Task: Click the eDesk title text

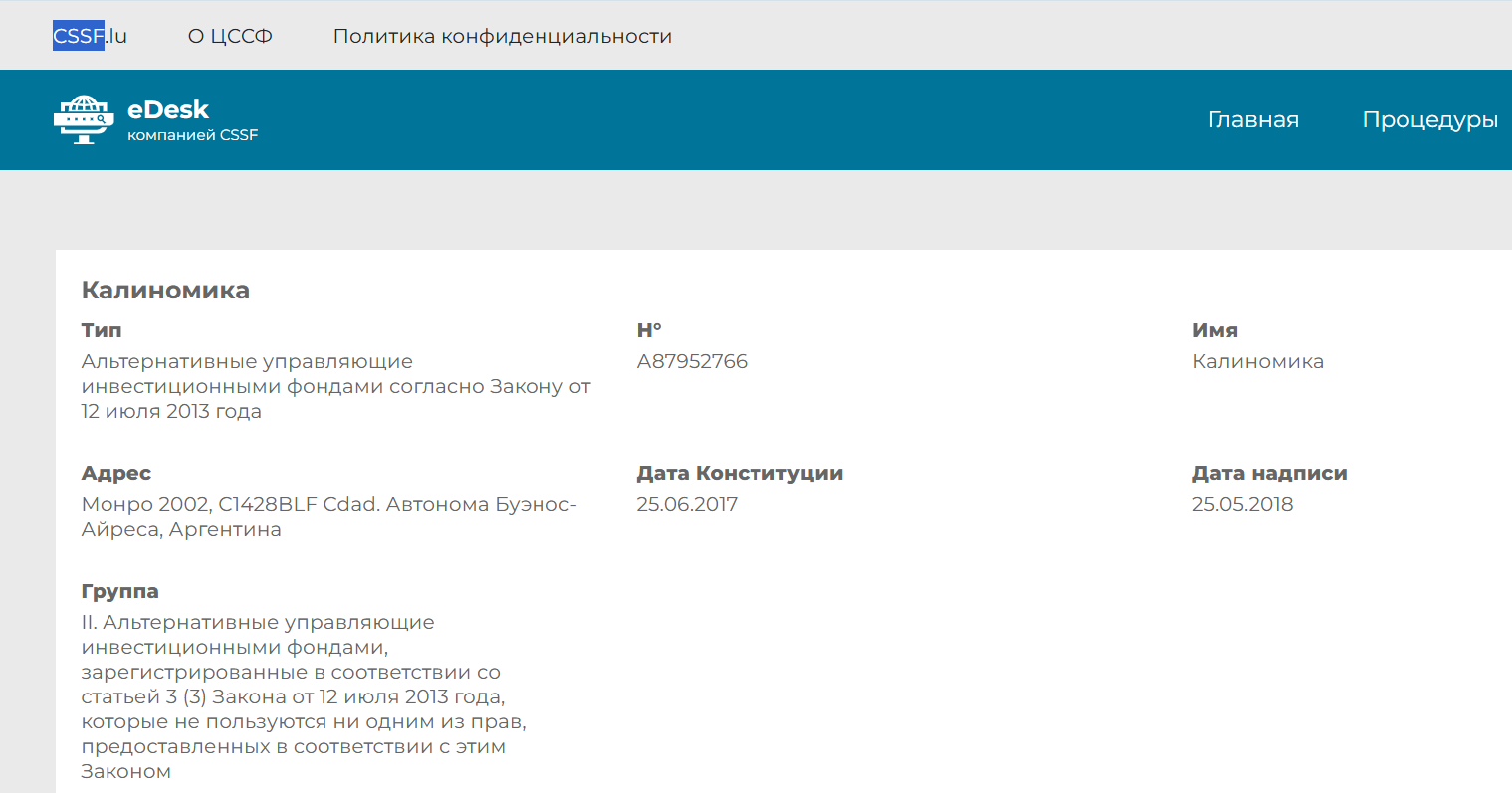Action: (x=168, y=109)
